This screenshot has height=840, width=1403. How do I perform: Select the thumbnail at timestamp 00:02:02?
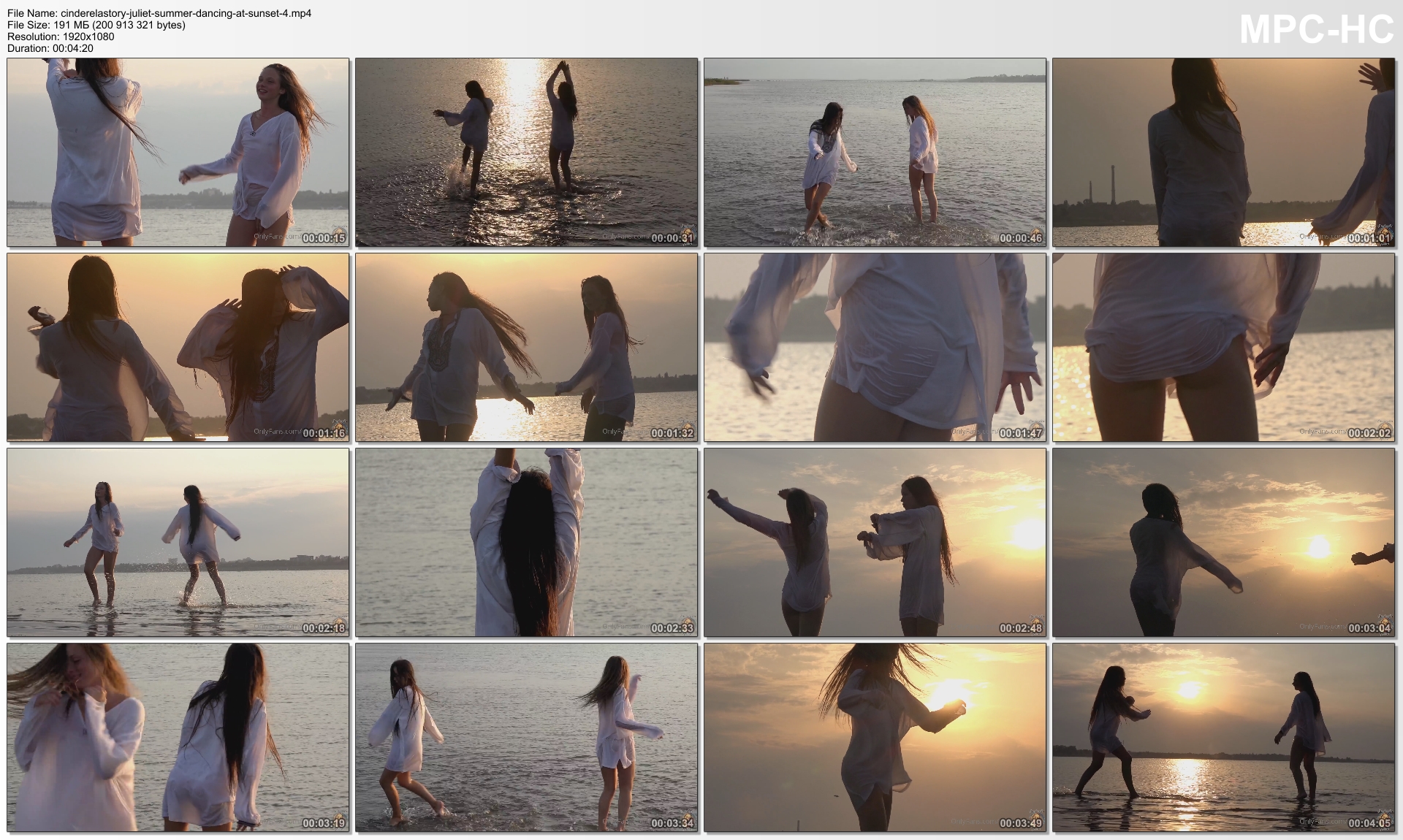coord(1224,348)
